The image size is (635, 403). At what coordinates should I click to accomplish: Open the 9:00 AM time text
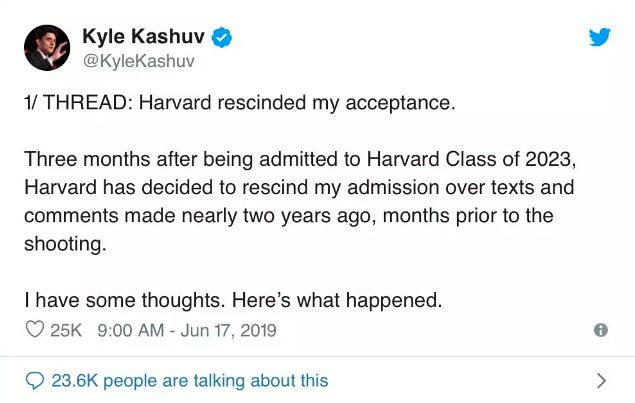(x=131, y=330)
